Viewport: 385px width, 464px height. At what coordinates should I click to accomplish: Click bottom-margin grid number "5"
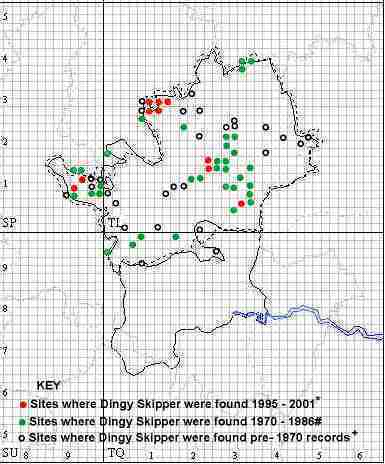(x=319, y=455)
